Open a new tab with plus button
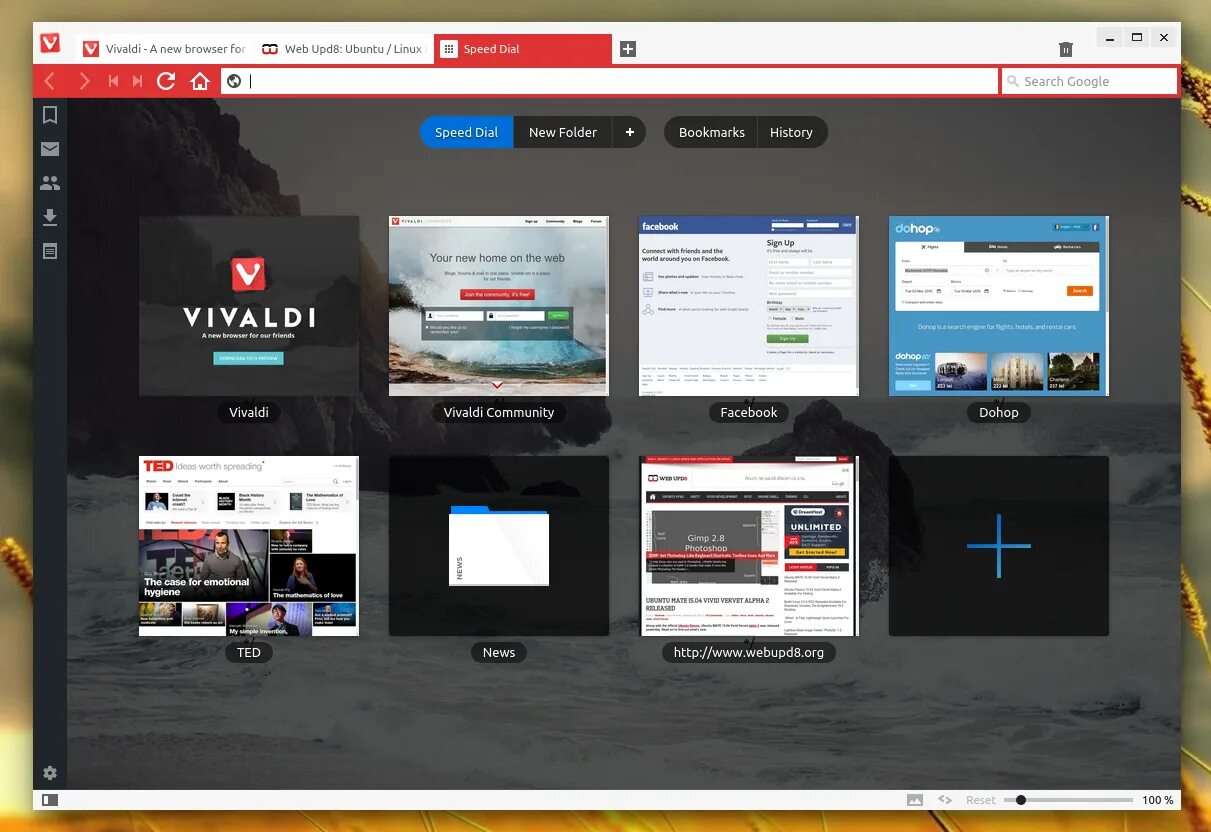1211x832 pixels. (628, 49)
